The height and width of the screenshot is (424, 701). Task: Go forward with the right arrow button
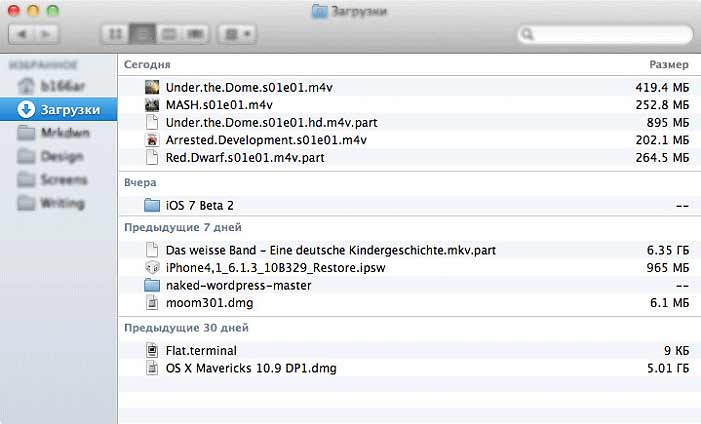(x=46, y=34)
